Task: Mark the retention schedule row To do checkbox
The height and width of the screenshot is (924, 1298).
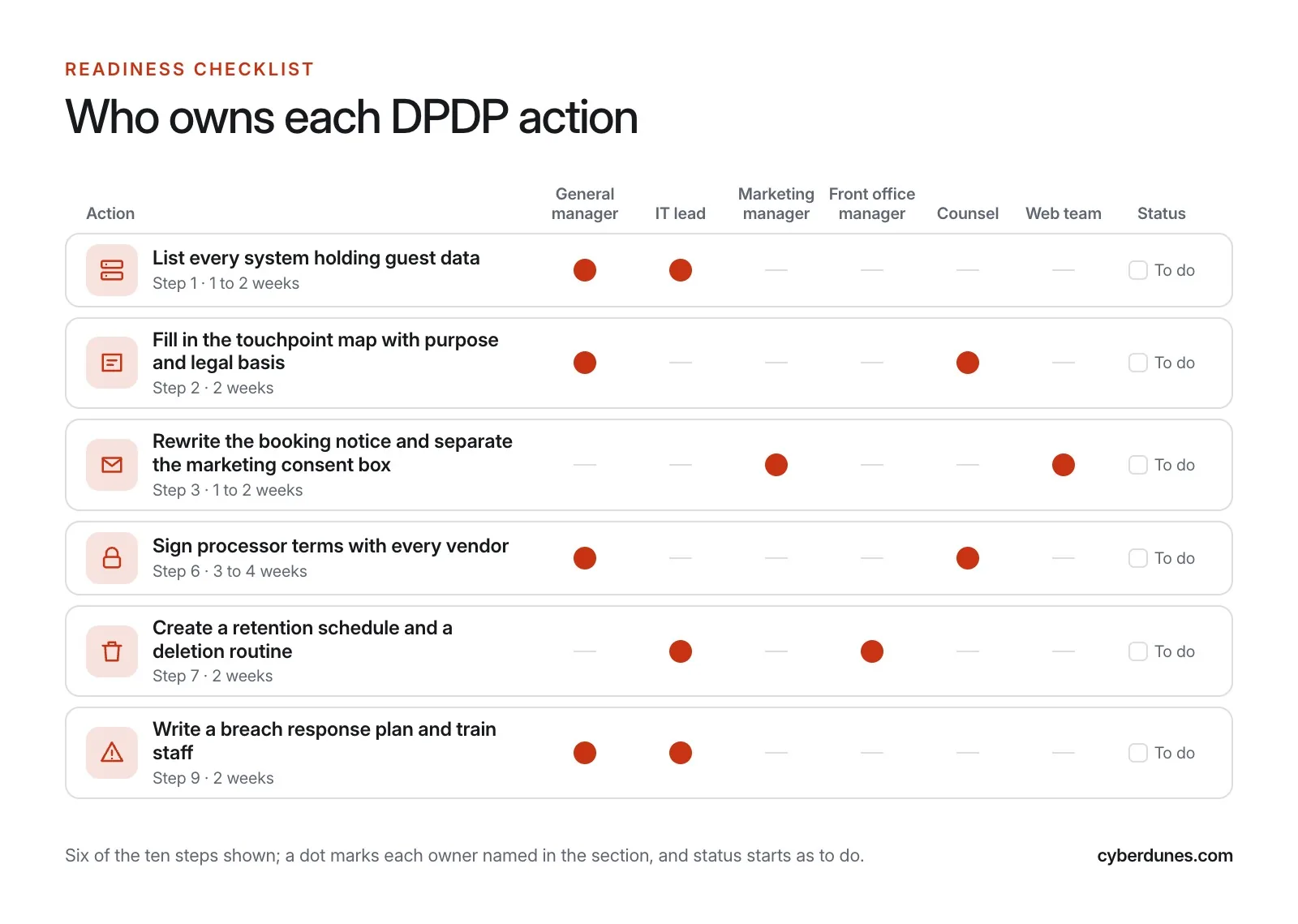Action: coord(1138,651)
